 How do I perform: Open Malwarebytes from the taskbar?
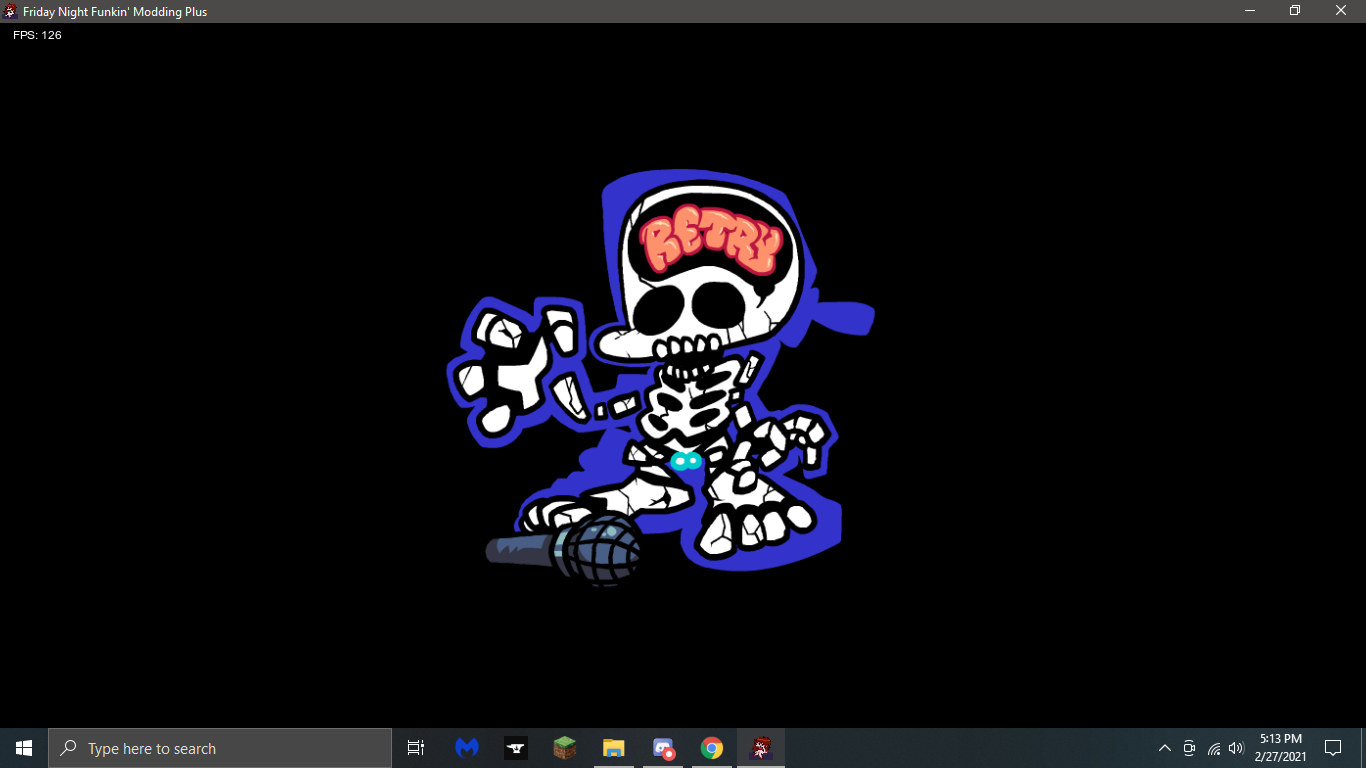(x=466, y=747)
